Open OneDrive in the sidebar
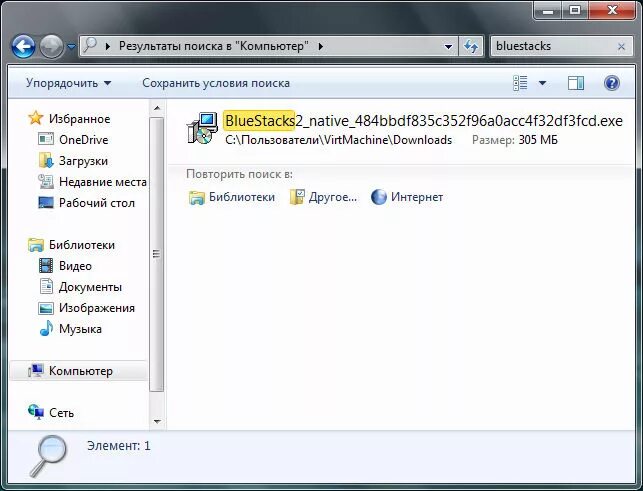This screenshot has width=643, height=491. [x=84, y=140]
